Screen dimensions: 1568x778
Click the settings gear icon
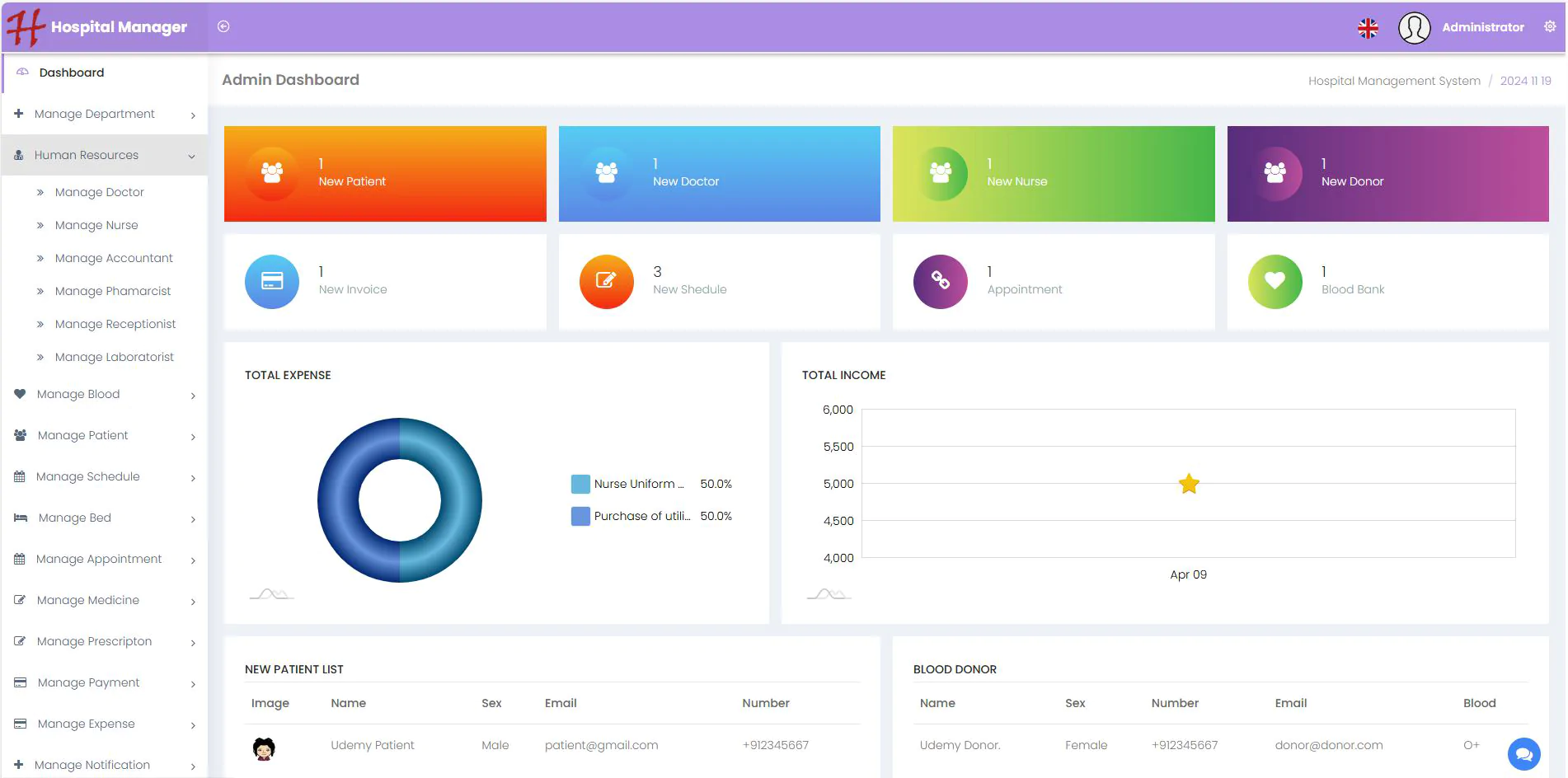pyautogui.click(x=1550, y=26)
